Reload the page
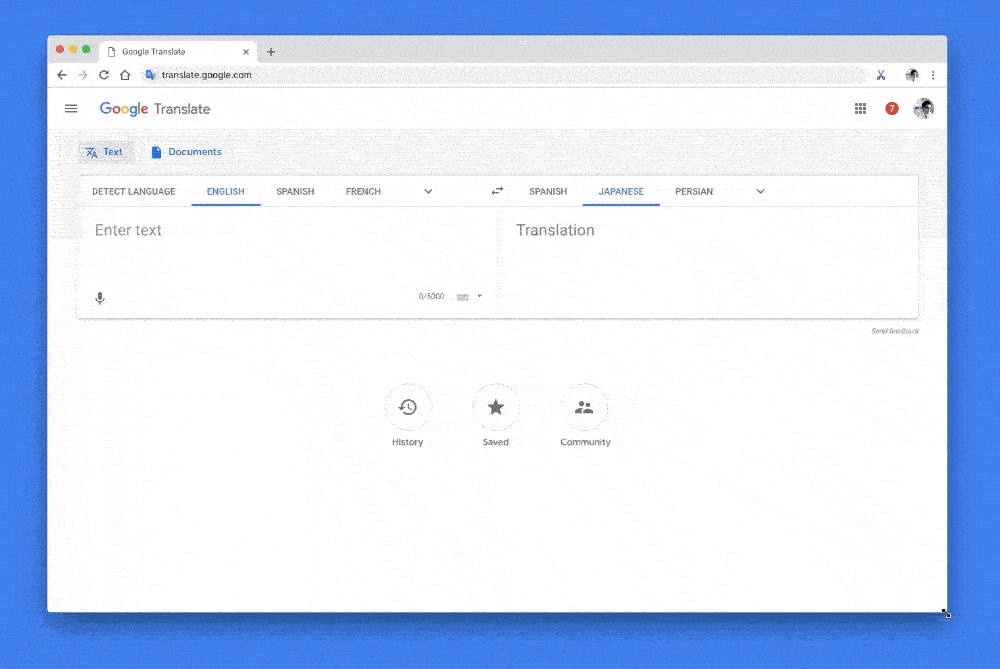1000x669 pixels. (x=104, y=75)
